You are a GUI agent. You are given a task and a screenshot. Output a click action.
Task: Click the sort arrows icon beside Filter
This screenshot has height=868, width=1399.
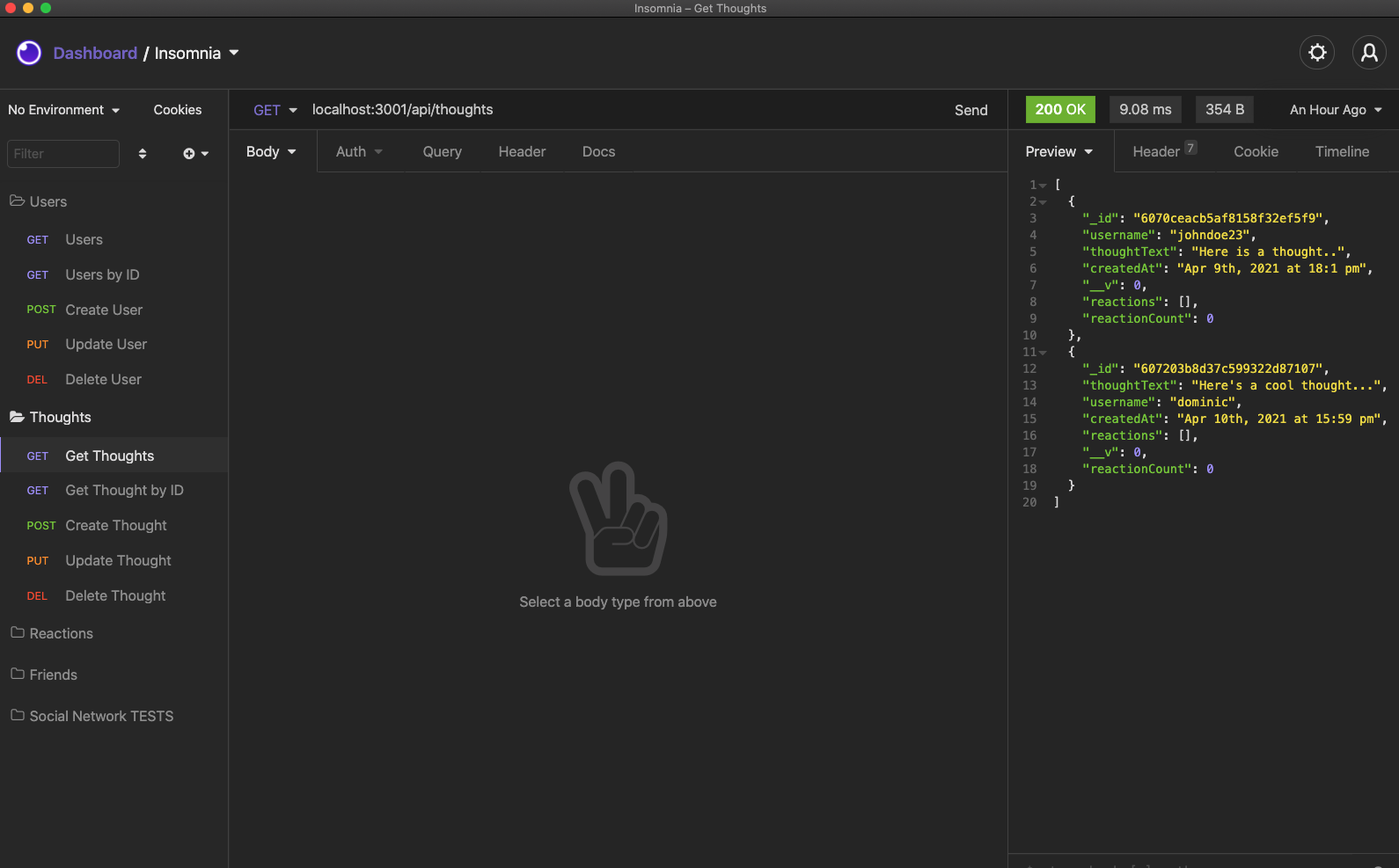(143, 154)
